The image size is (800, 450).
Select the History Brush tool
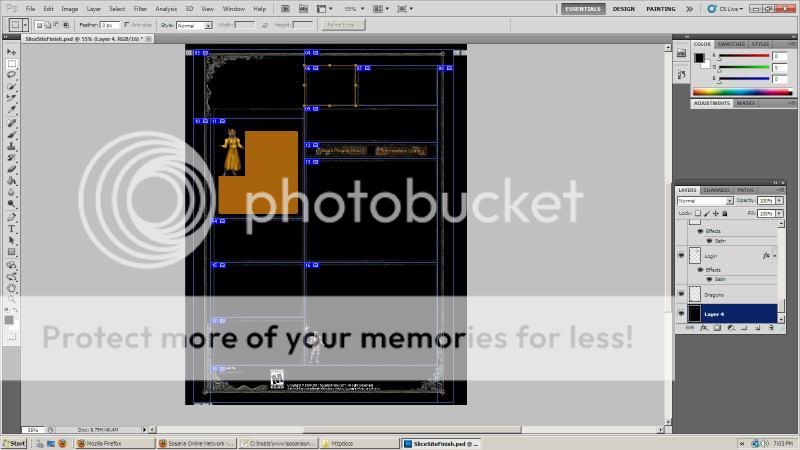click(11, 158)
